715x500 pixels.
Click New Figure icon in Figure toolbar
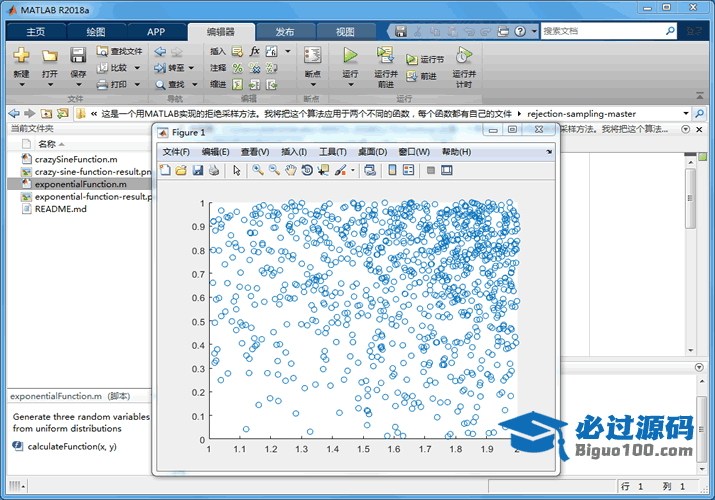165,170
